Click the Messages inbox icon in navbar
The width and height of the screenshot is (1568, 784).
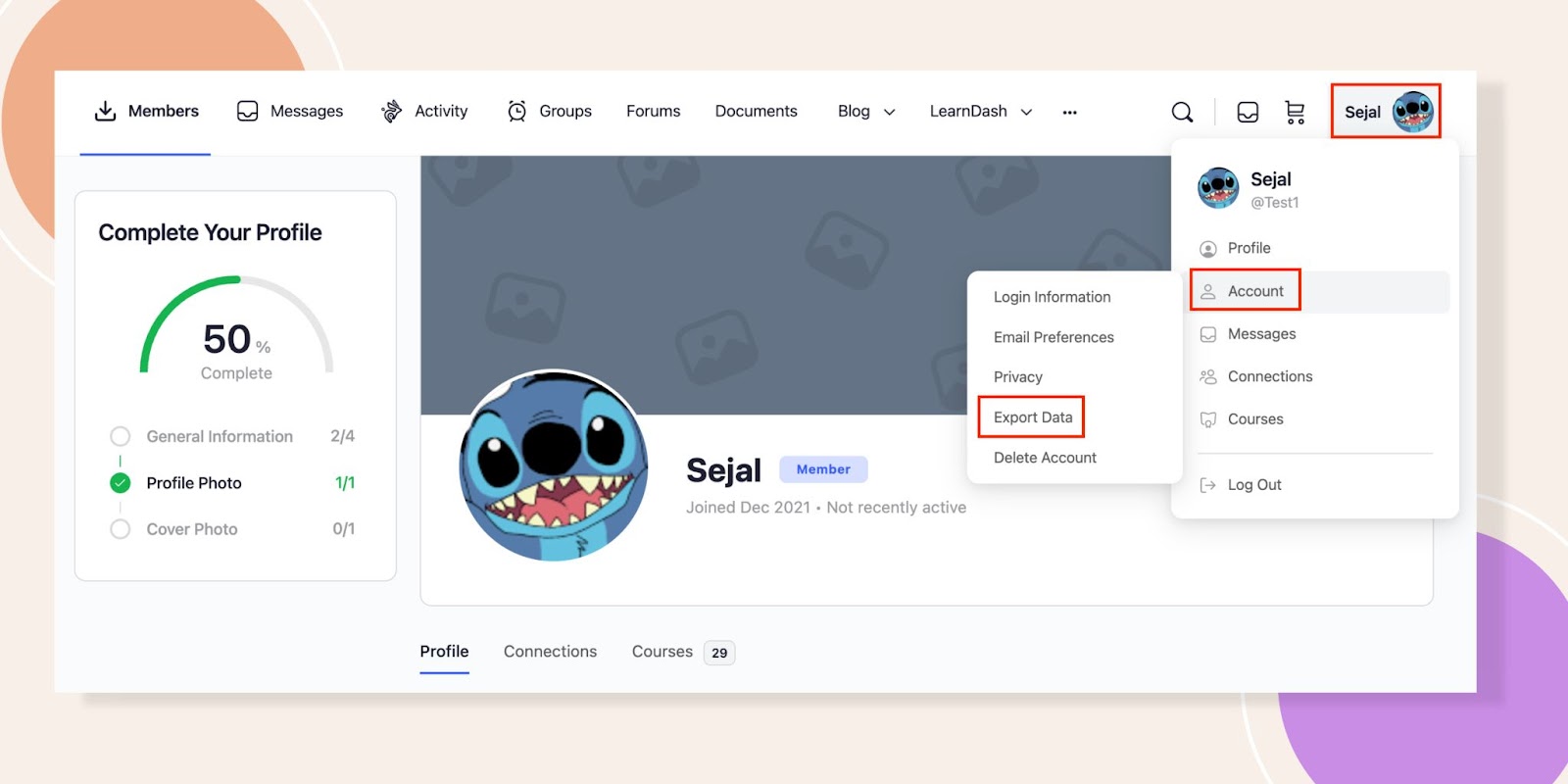[248, 111]
